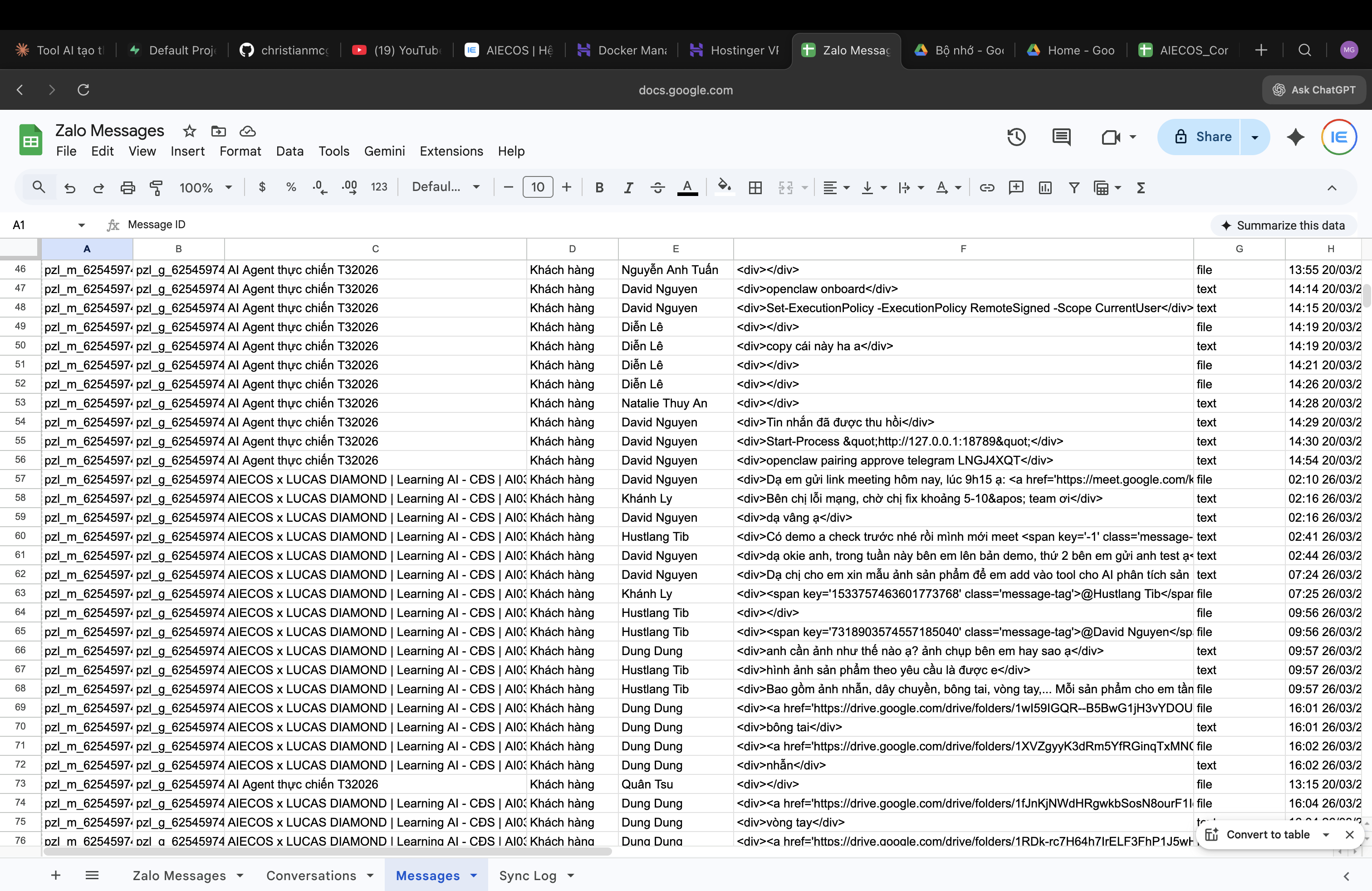1372x891 pixels.
Task: Open the zoom 100% dropdown
Action: [206, 187]
